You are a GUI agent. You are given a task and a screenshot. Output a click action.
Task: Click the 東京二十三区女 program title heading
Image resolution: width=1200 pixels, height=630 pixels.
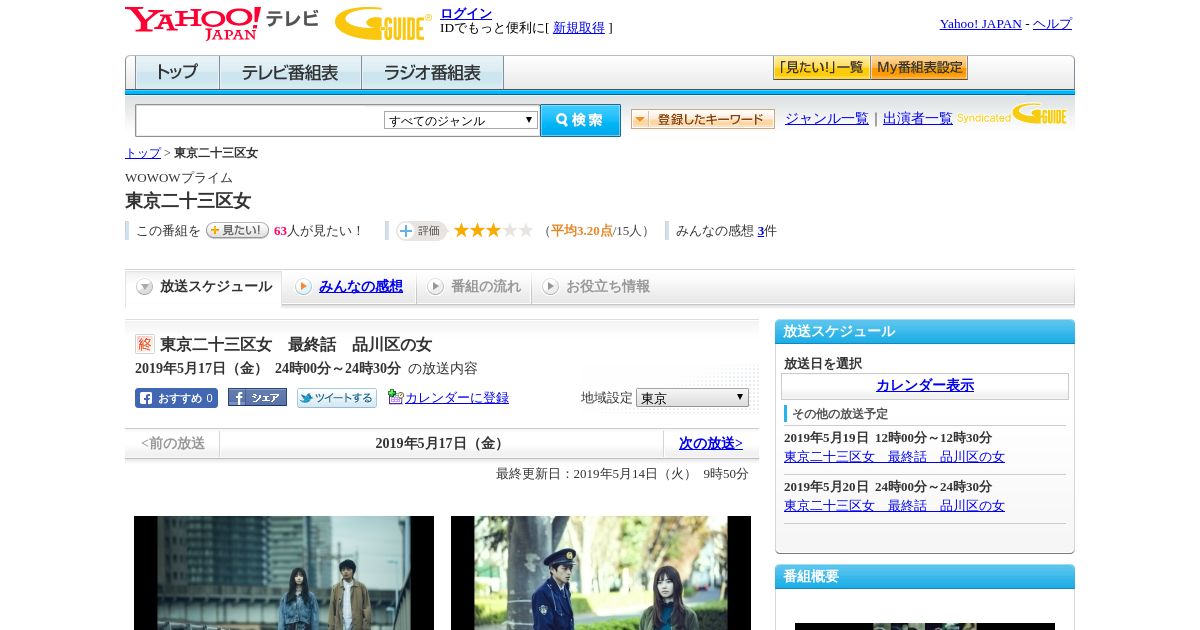[188, 200]
